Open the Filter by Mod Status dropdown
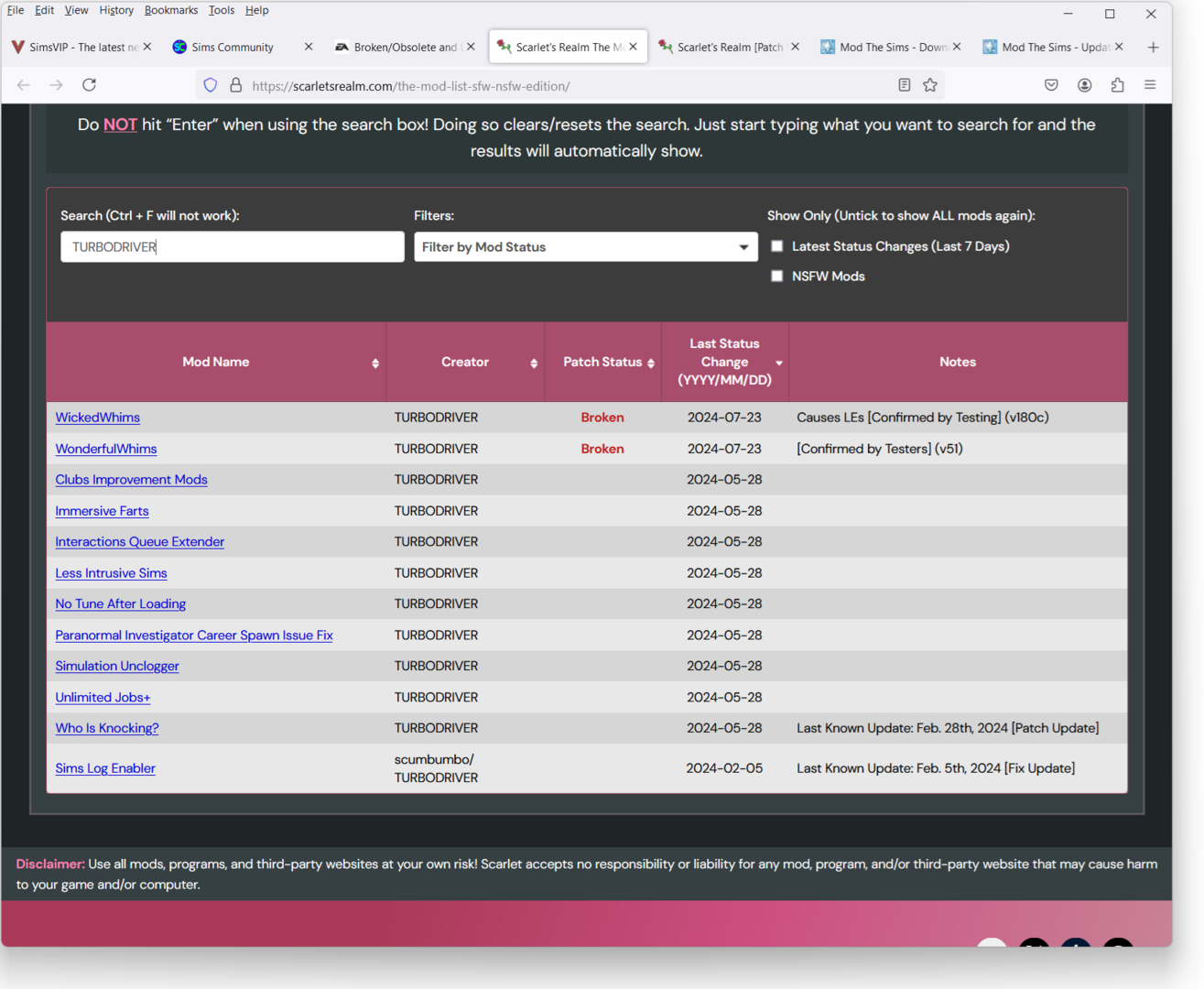Viewport: 1204px width, 989px height. coord(586,247)
